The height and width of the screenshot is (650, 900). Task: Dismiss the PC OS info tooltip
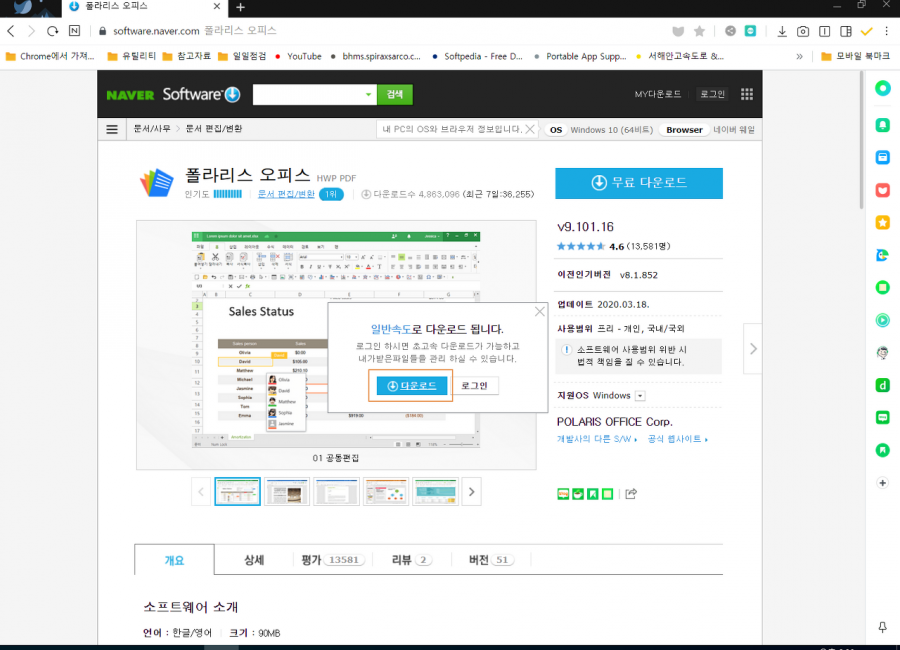tap(530, 129)
